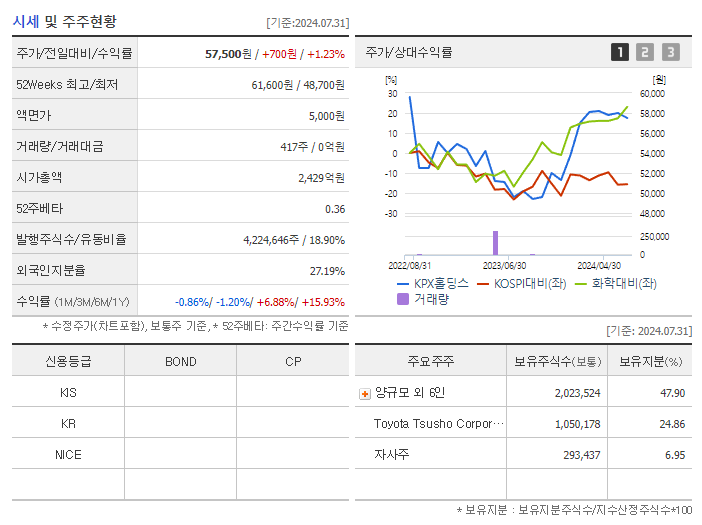Click the 52Weeks 최고/최저 row label
Viewport: 702px width, 525px height.
[67, 85]
